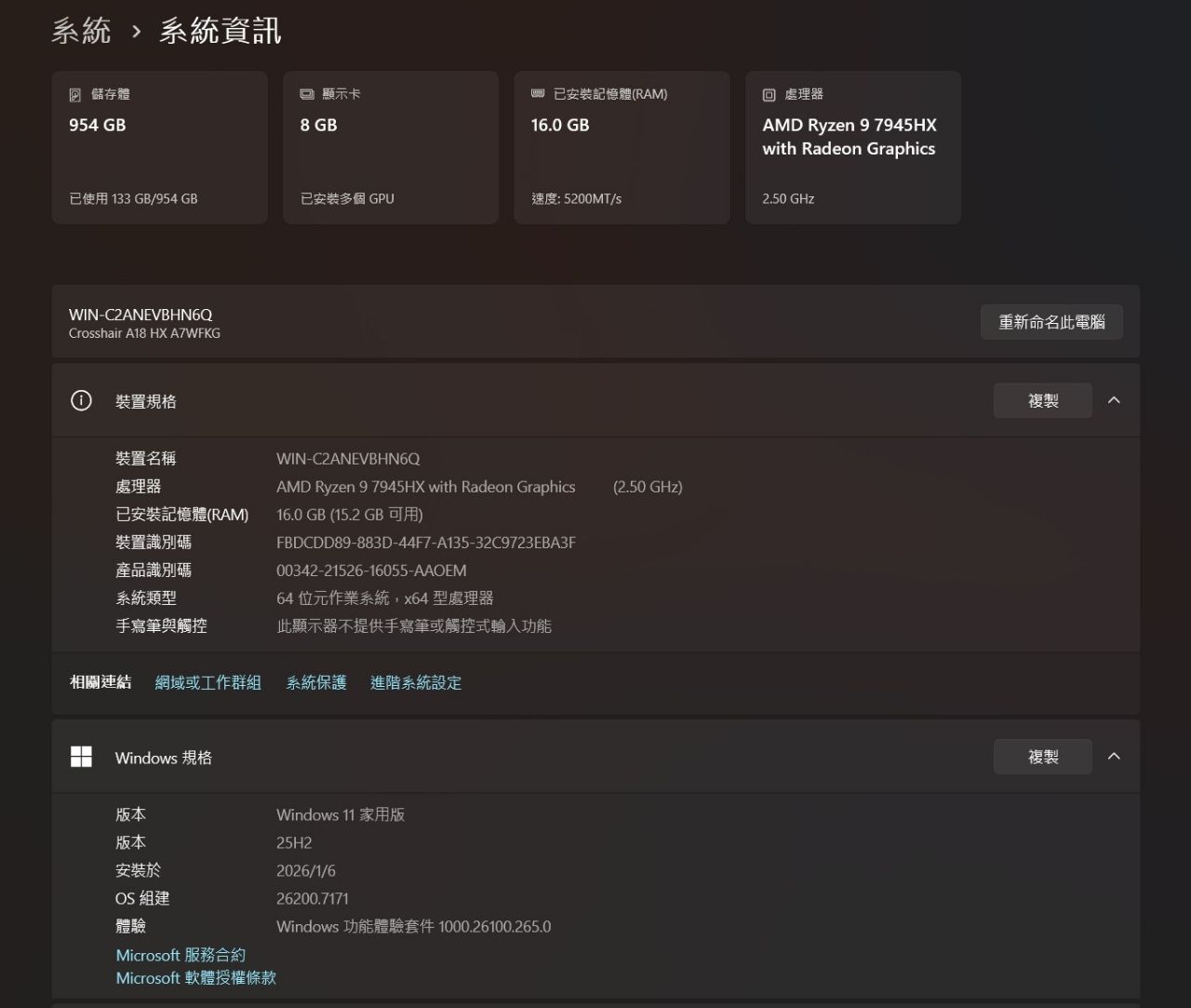Collapse the Windows 規格 section with its chevron

click(x=1114, y=757)
